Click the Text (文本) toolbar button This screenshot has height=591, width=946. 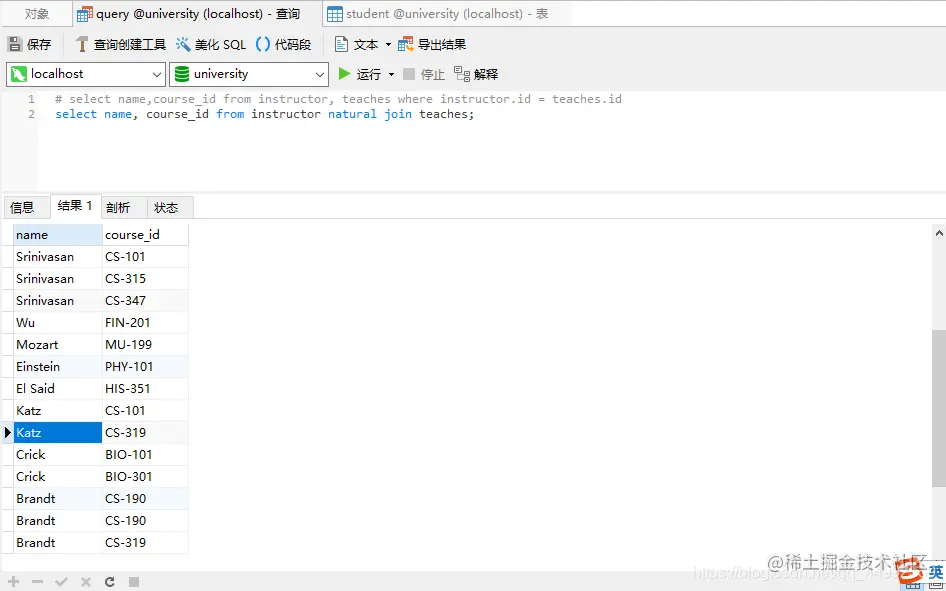pos(357,44)
